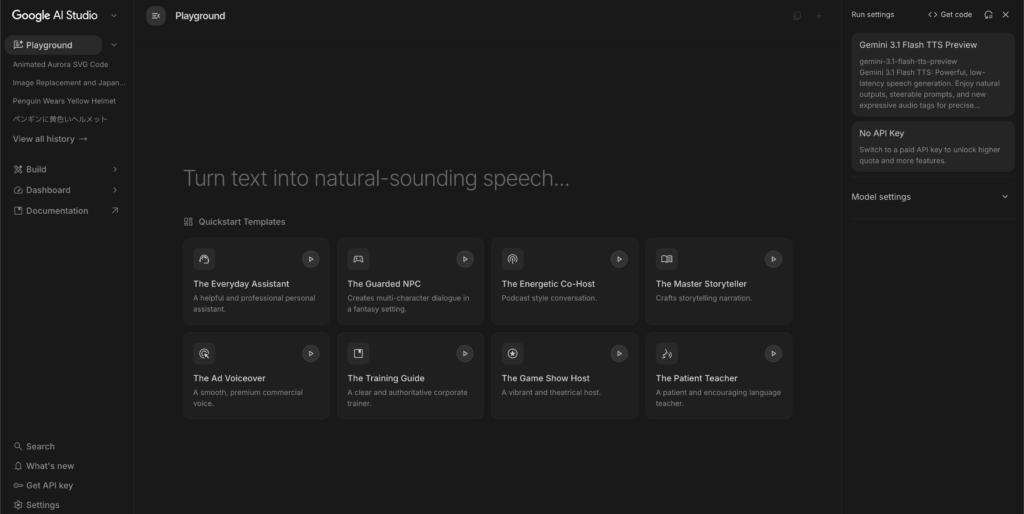
Task: Click View all history link
Action: tap(50, 139)
